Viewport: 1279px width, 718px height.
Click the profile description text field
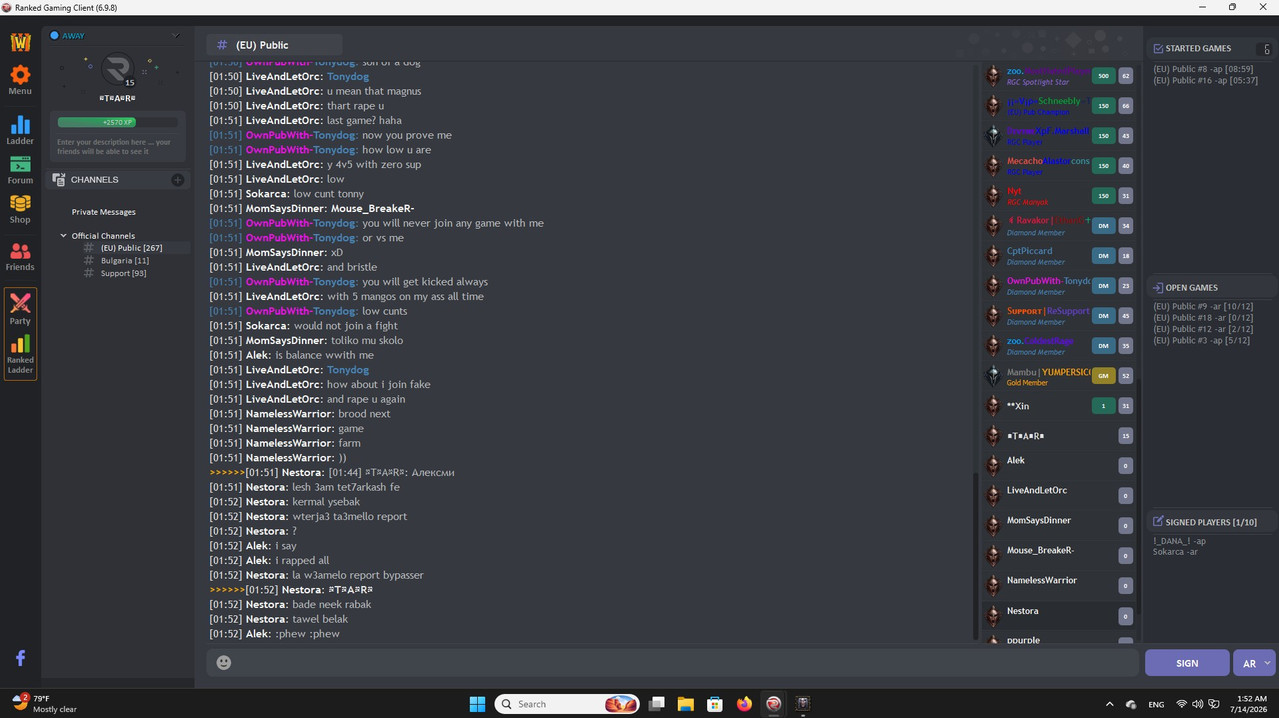point(118,147)
